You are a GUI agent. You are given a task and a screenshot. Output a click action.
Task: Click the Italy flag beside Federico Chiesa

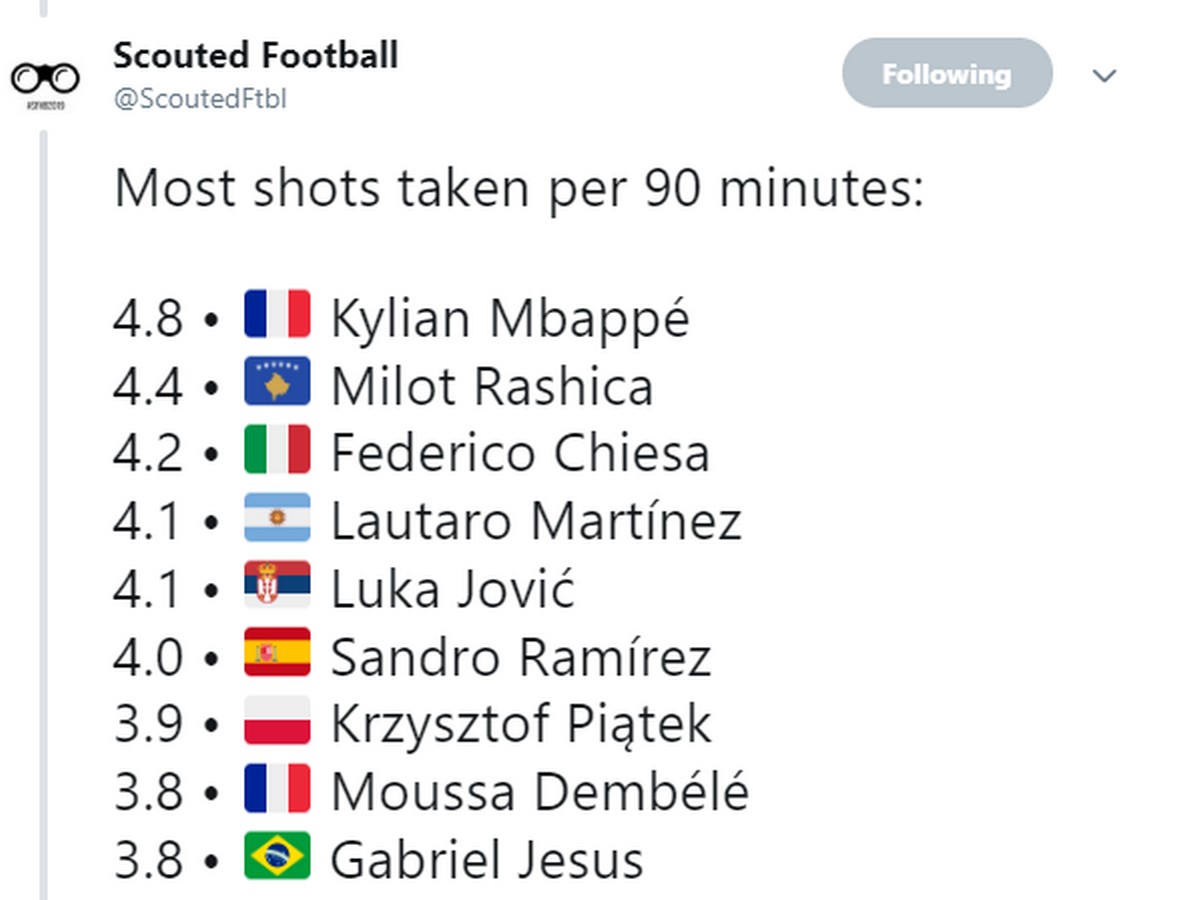point(277,450)
